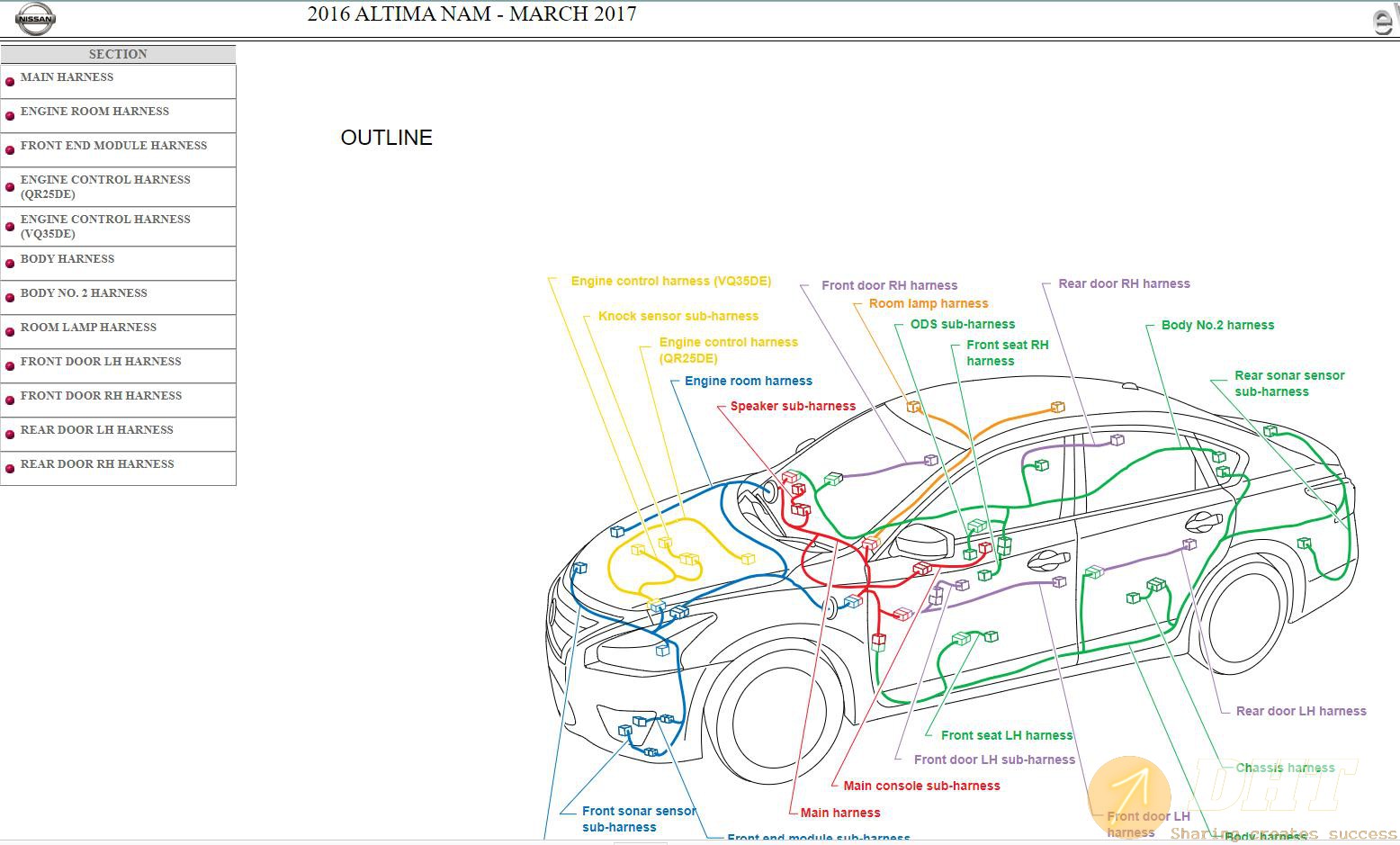This screenshot has height=845, width=1400.
Task: Click the Body No.2 harness diagram label
Action: click(1218, 326)
